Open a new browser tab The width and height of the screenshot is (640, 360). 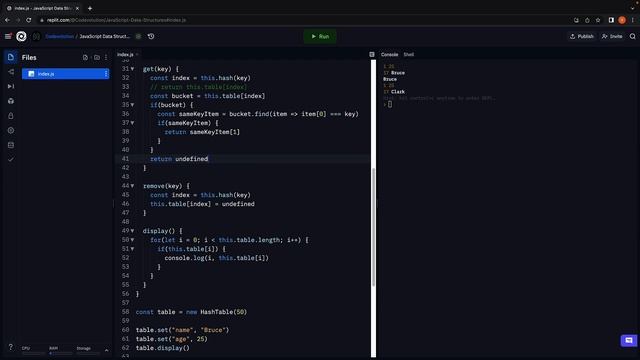click(90, 8)
